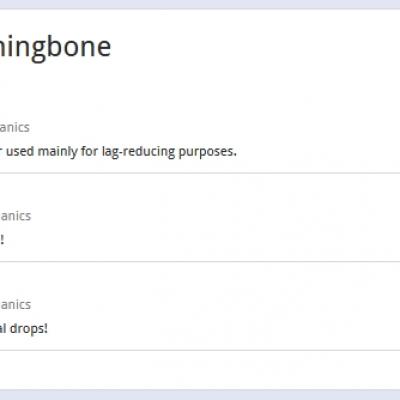
Task: Click the empty row beneath the last divider
Action: pos(200,370)
